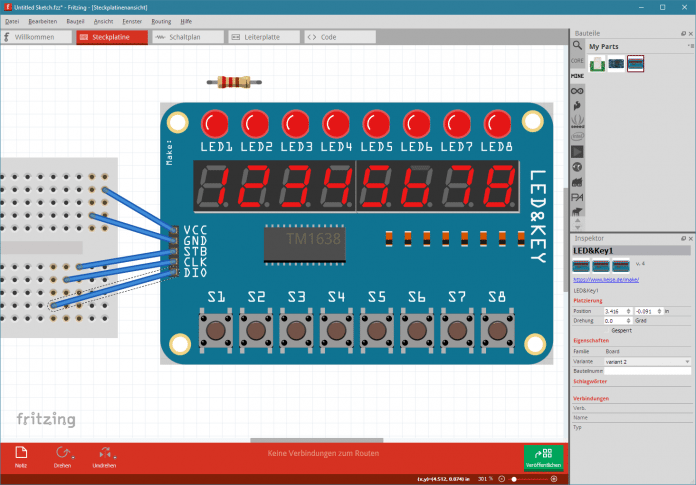The height and width of the screenshot is (485, 696).
Task: Open the Fenster menu
Action: point(132,21)
